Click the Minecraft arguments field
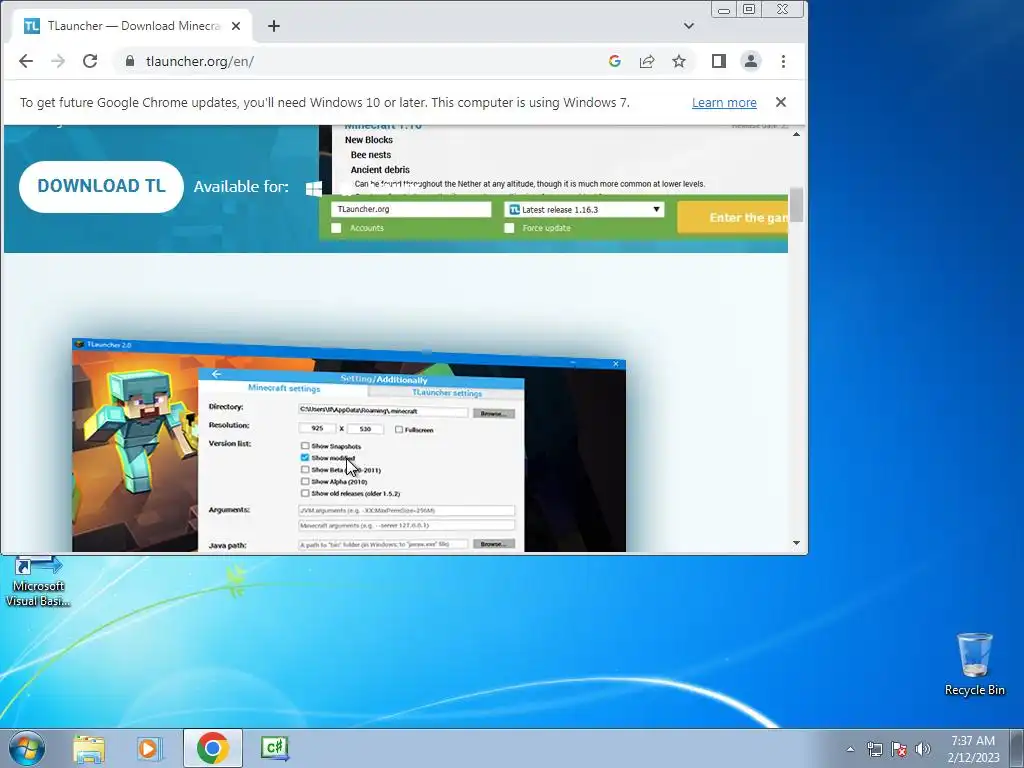1024x768 pixels. pos(406,525)
